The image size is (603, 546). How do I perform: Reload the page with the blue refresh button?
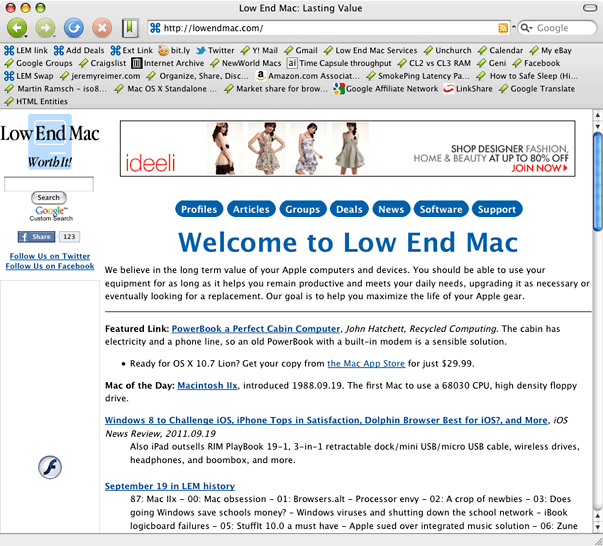click(x=74, y=28)
